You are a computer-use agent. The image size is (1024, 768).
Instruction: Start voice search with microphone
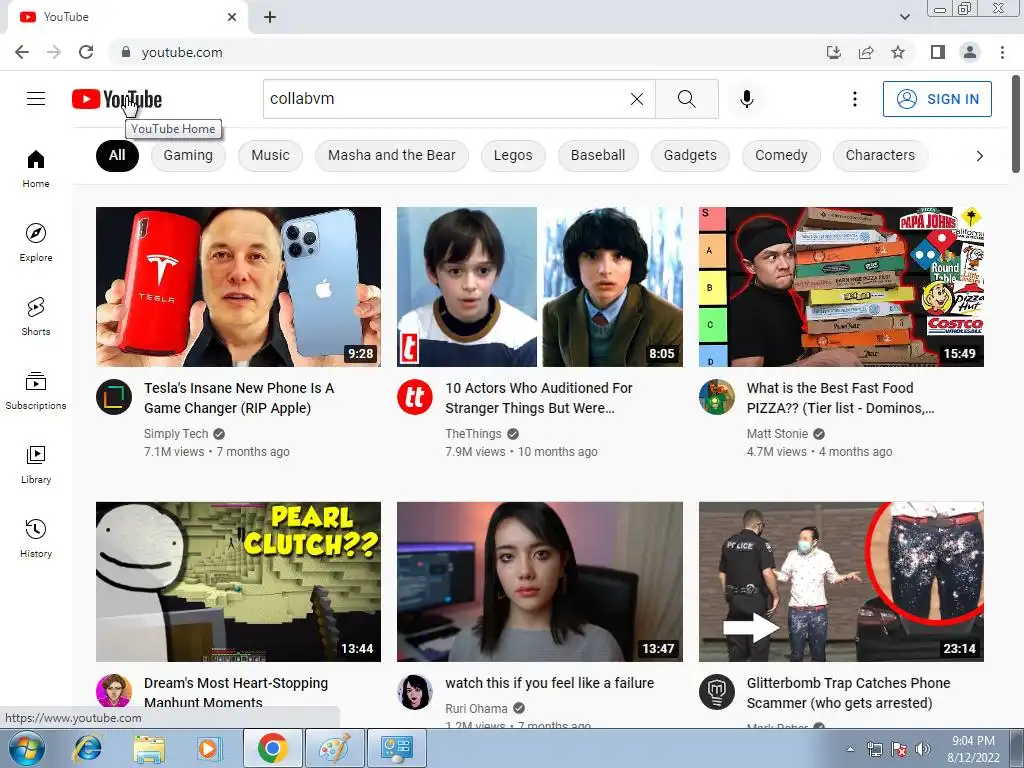click(x=746, y=99)
